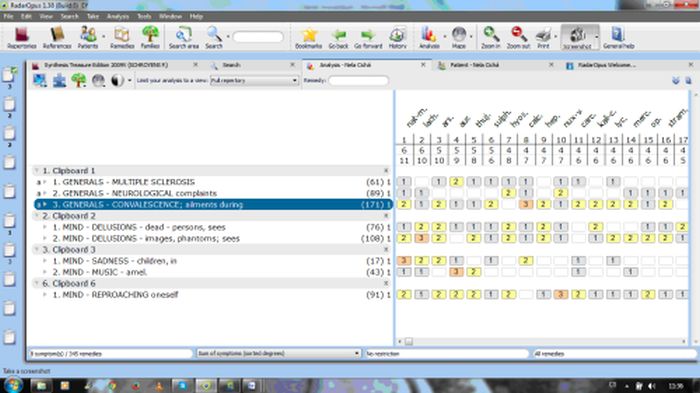Open the References toolbar icon
This screenshot has width=700, height=393.
(x=57, y=38)
